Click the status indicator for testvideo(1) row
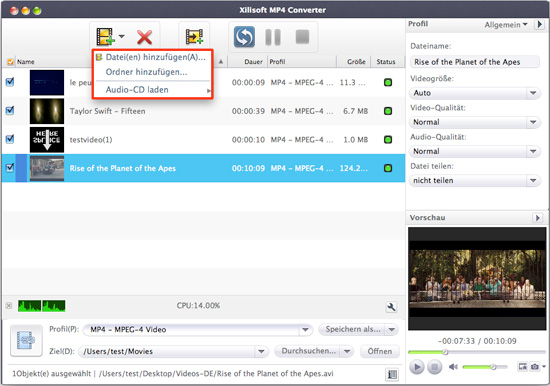The height and width of the screenshot is (386, 550). coord(388,140)
